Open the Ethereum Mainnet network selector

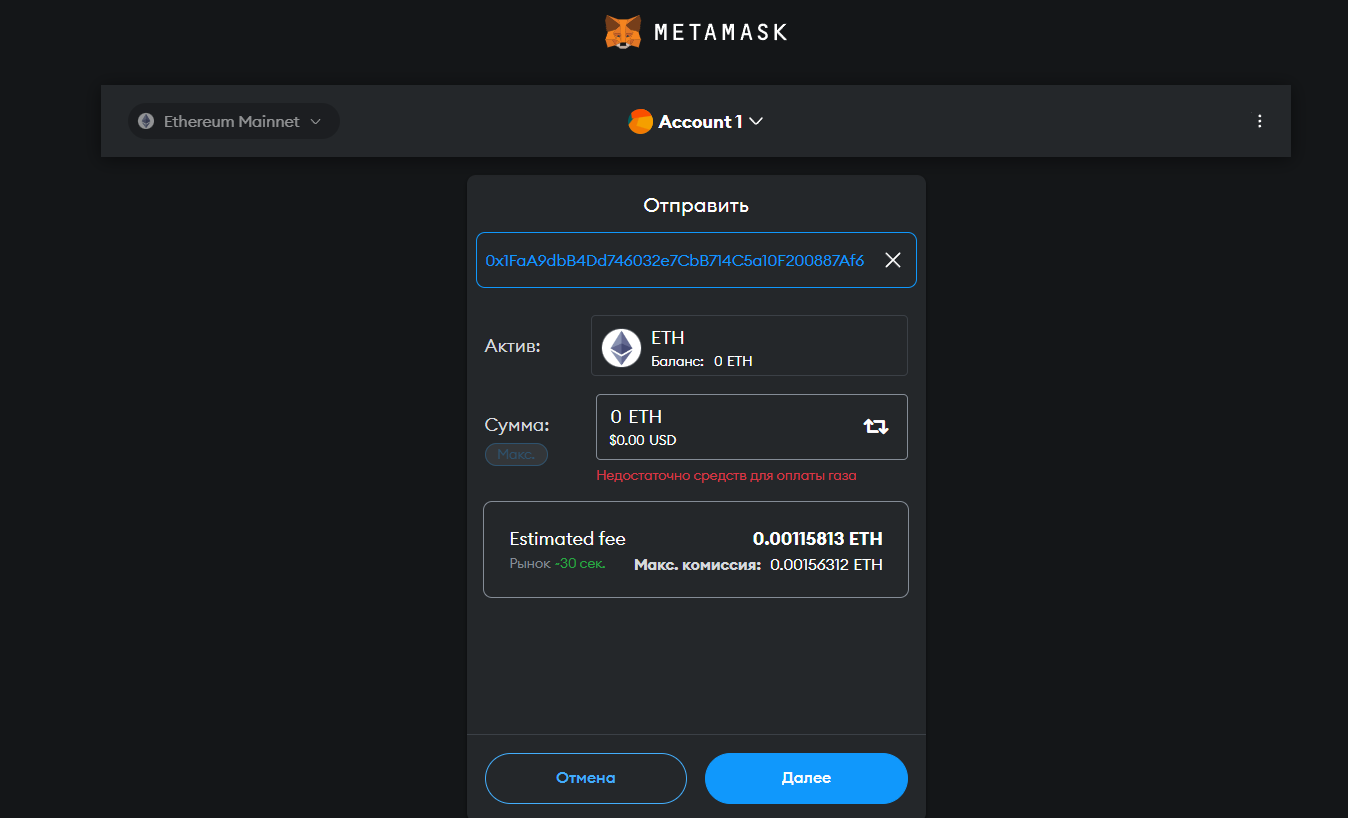233,121
